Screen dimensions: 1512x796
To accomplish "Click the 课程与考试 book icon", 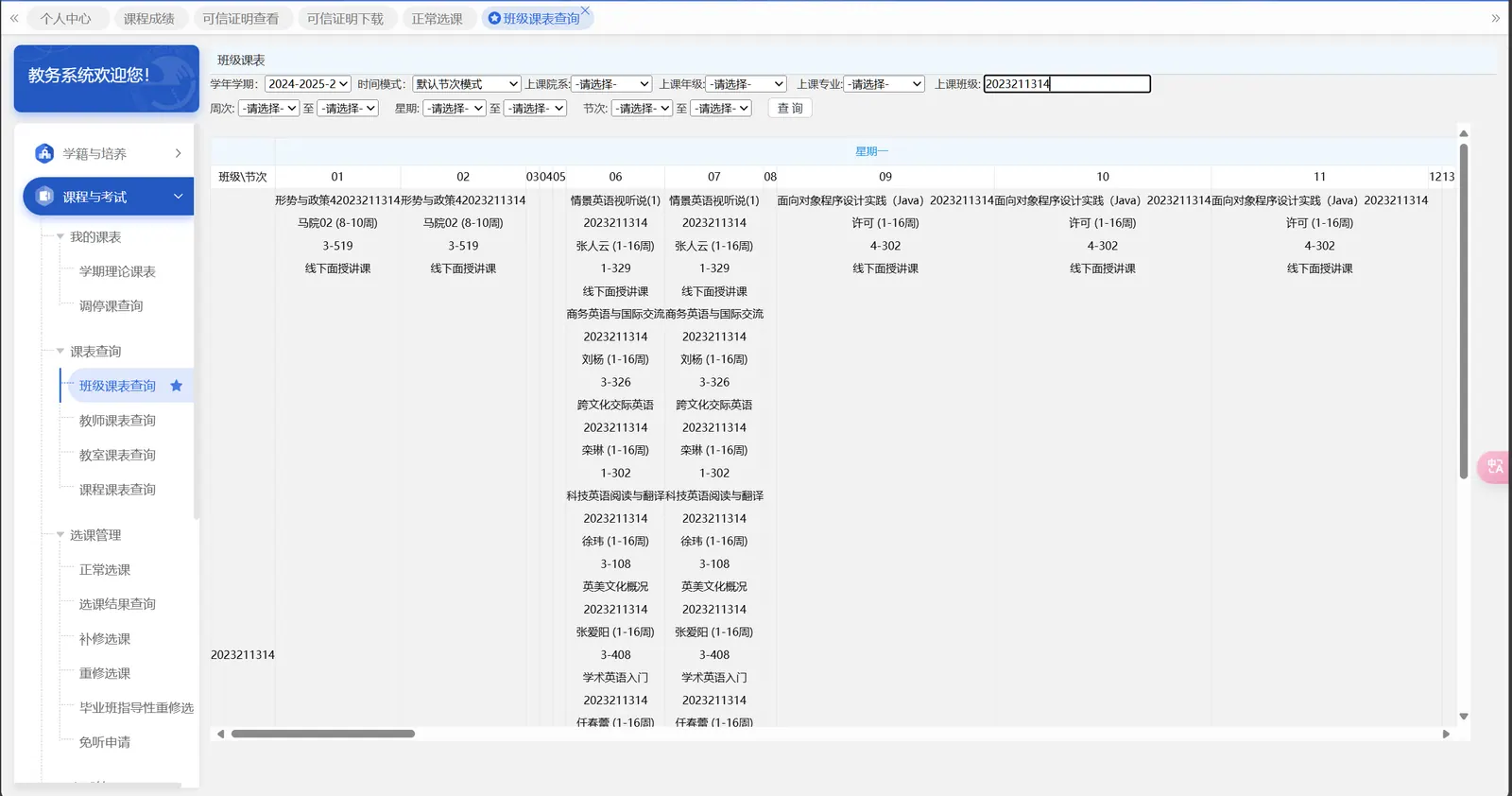I will coord(43,197).
